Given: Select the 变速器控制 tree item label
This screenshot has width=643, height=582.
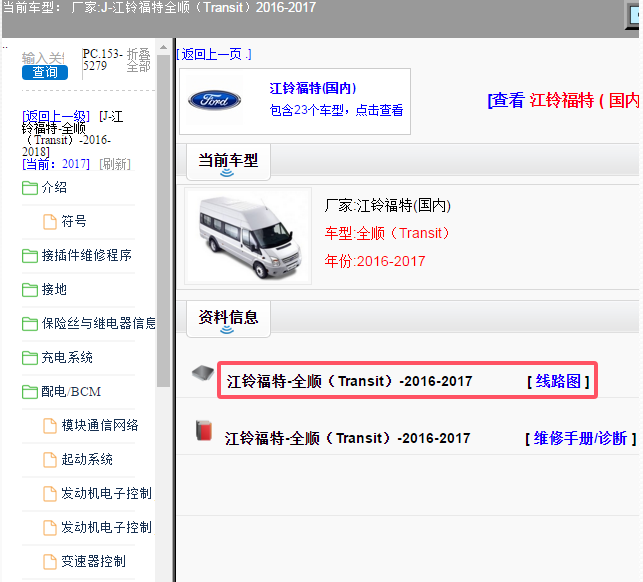Looking at the screenshot, I should click(93, 561).
